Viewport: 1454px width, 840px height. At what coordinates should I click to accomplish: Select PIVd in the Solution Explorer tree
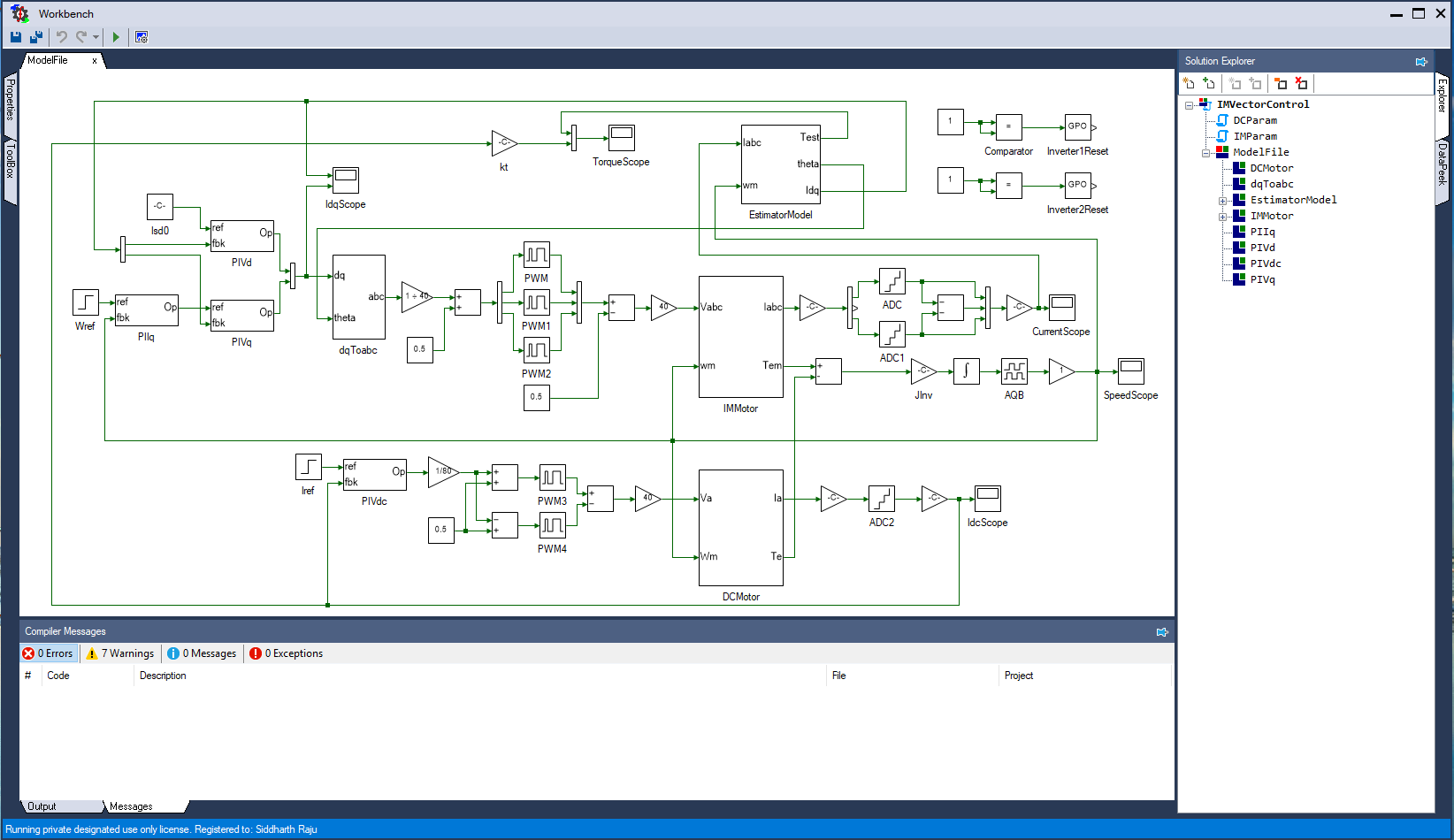click(x=1263, y=248)
